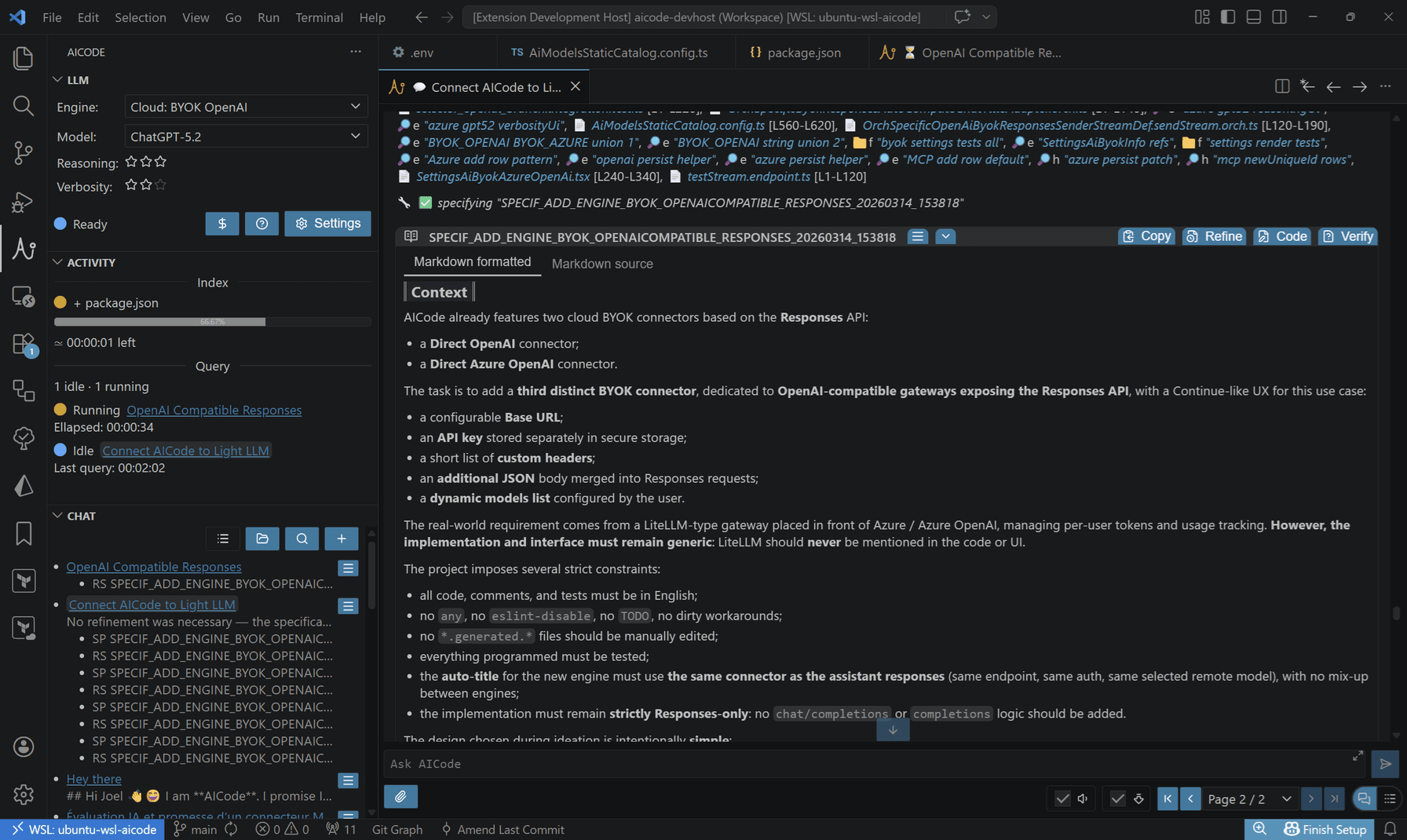Switch to chat bubble view toggle
The image size is (1407, 840).
tap(1364, 798)
